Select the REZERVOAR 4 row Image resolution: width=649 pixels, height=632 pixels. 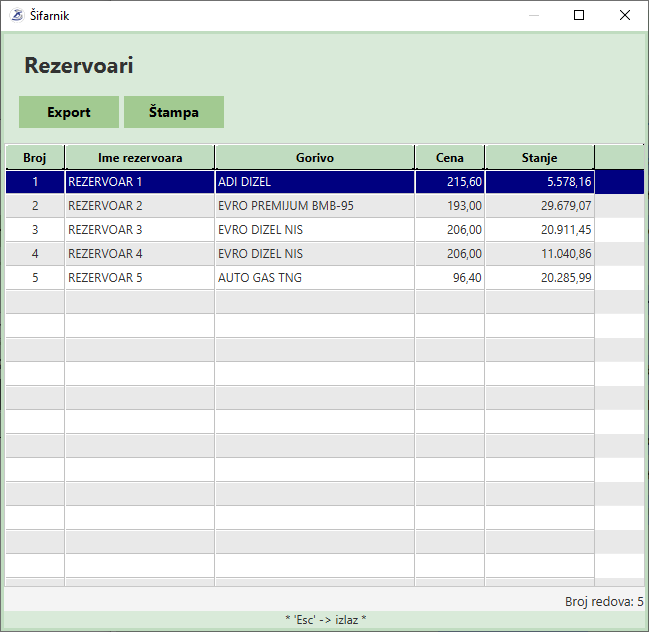[x=140, y=254]
